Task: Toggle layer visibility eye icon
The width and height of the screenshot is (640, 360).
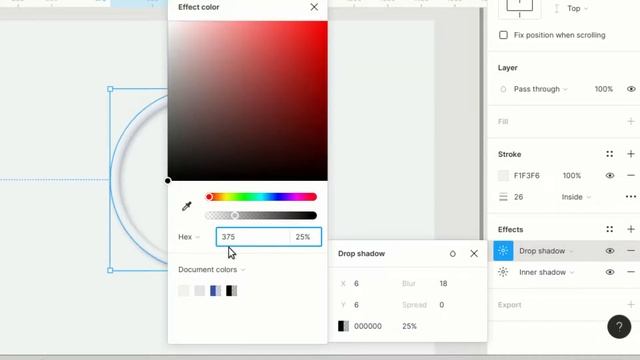Action: coord(631,89)
